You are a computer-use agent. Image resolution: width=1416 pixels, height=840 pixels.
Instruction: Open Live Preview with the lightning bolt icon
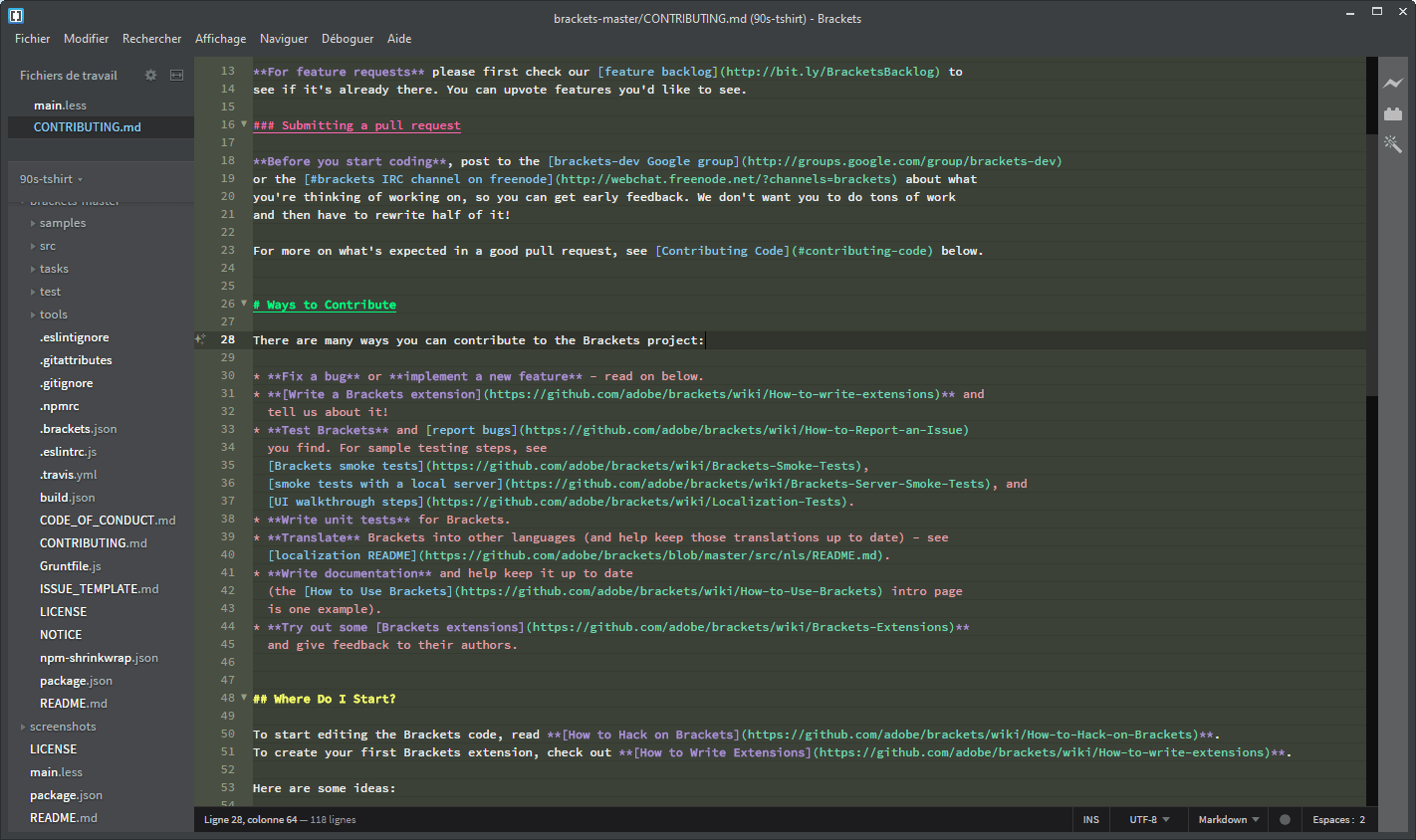click(x=1393, y=85)
